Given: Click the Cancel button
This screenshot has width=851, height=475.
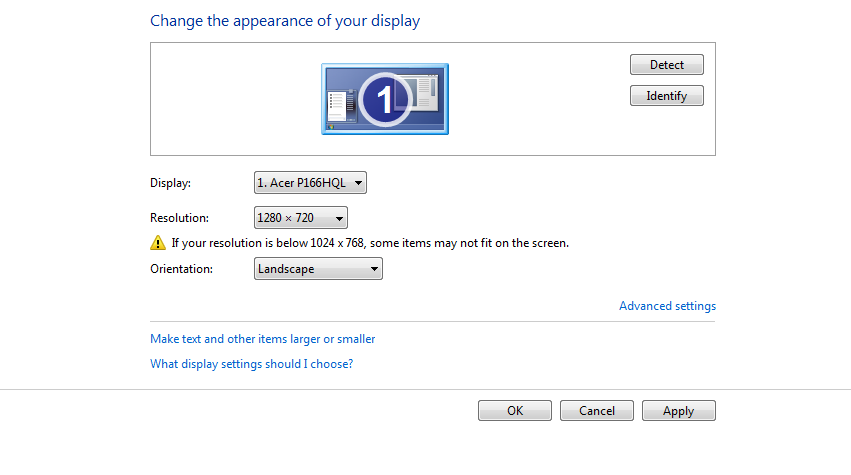Looking at the screenshot, I should (596, 410).
